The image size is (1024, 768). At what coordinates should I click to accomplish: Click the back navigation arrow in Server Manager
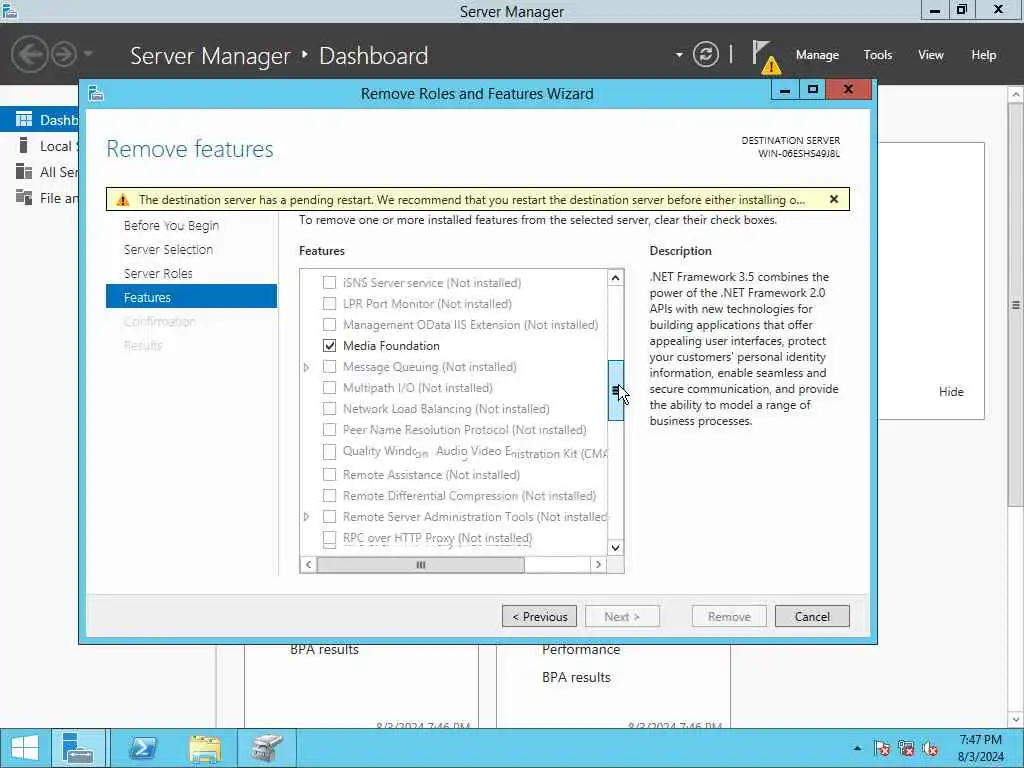(x=29, y=54)
